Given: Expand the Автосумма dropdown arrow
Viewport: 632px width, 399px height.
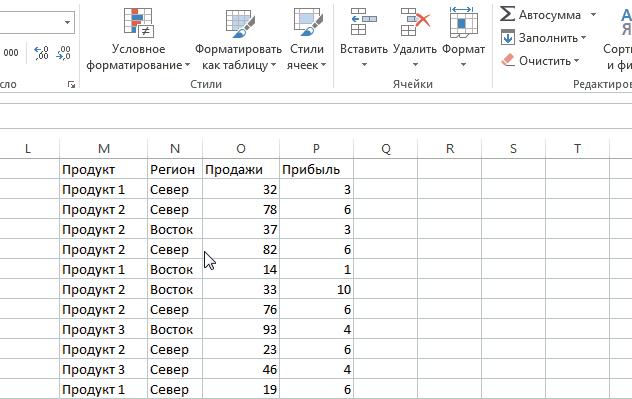Looking at the screenshot, I should click(593, 15).
